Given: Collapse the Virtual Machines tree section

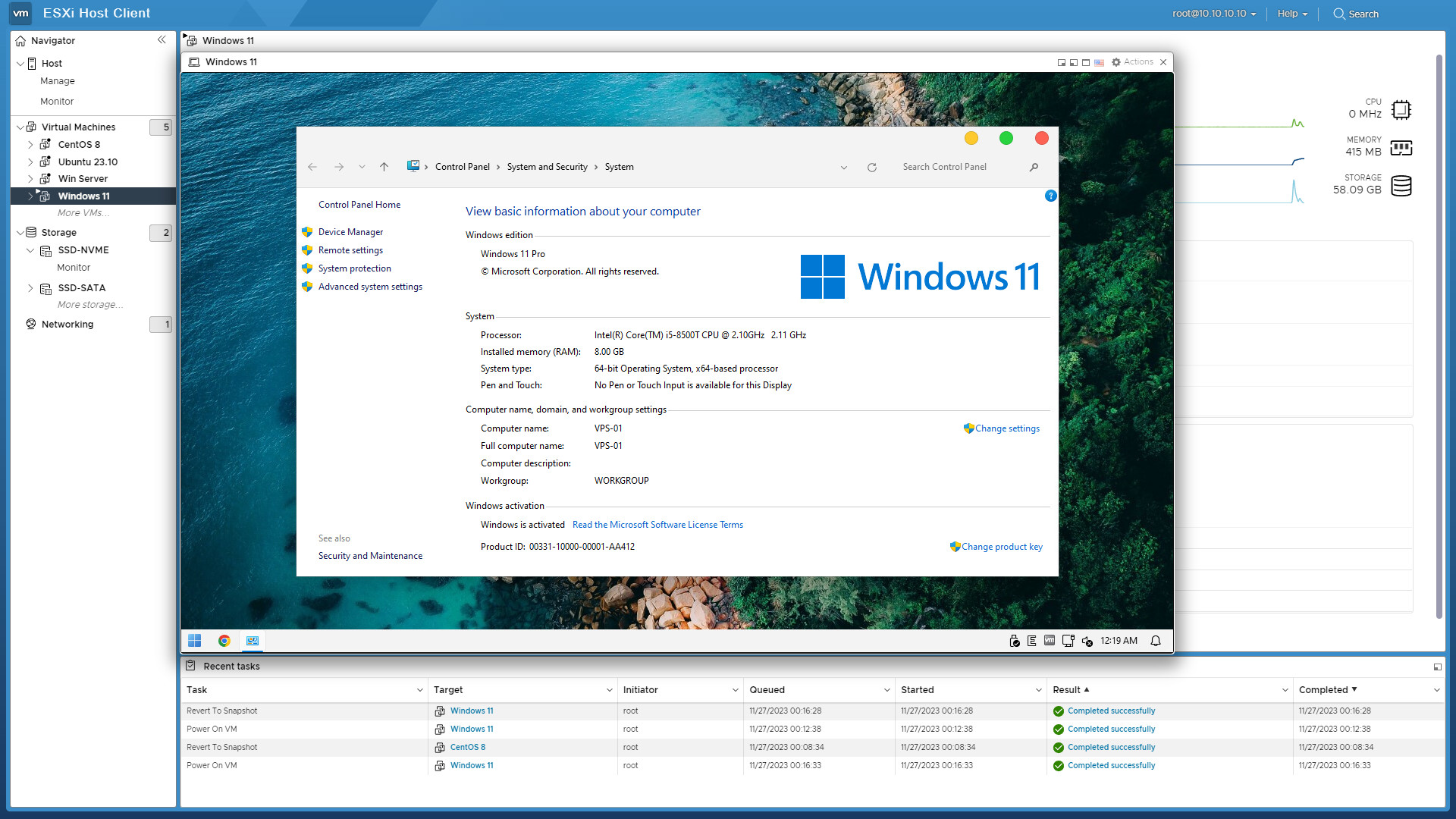Looking at the screenshot, I should [x=20, y=127].
